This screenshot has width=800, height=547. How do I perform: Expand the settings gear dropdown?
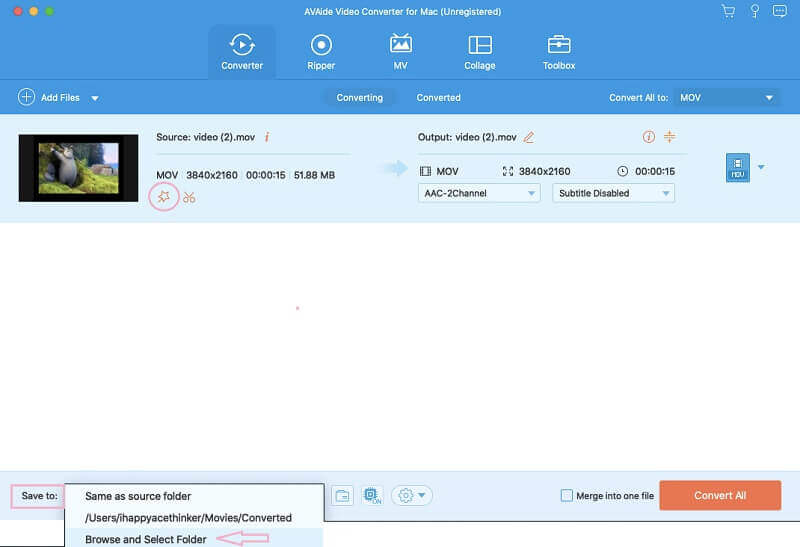tap(411, 496)
